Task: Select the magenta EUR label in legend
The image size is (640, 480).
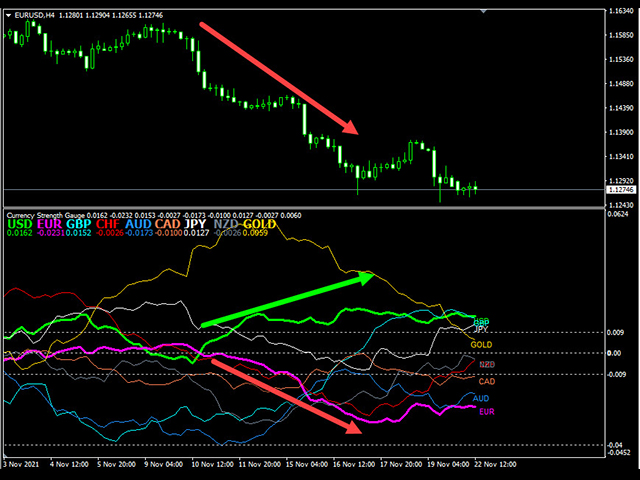Action: [49, 224]
